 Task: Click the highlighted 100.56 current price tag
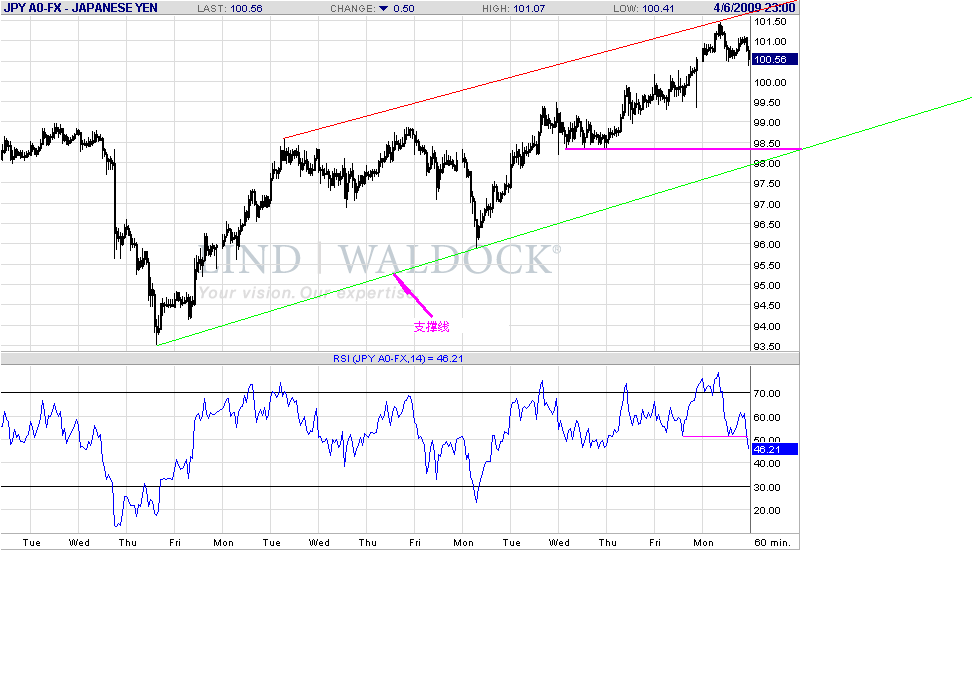point(774,60)
